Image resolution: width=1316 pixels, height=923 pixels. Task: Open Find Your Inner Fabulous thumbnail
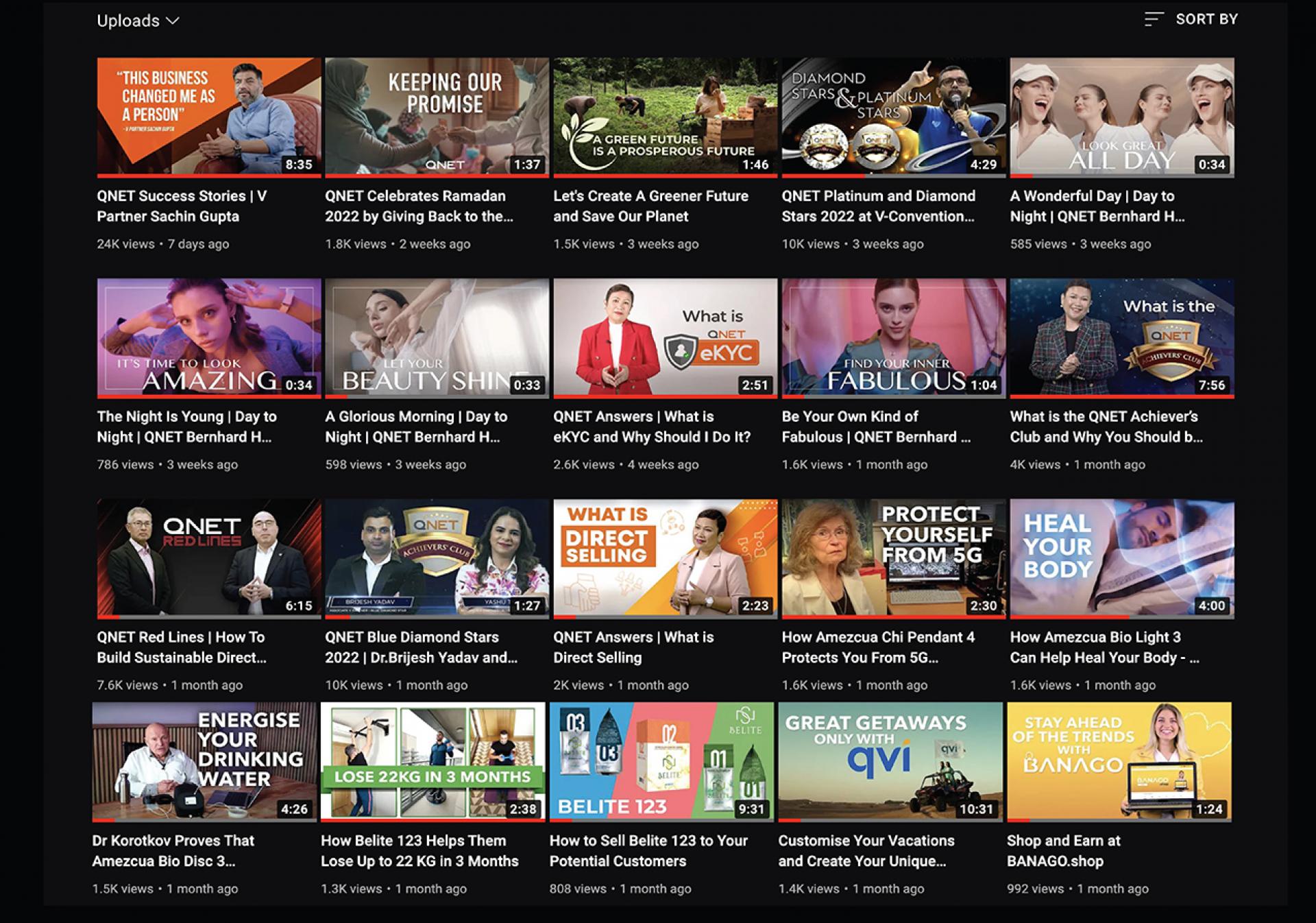894,338
